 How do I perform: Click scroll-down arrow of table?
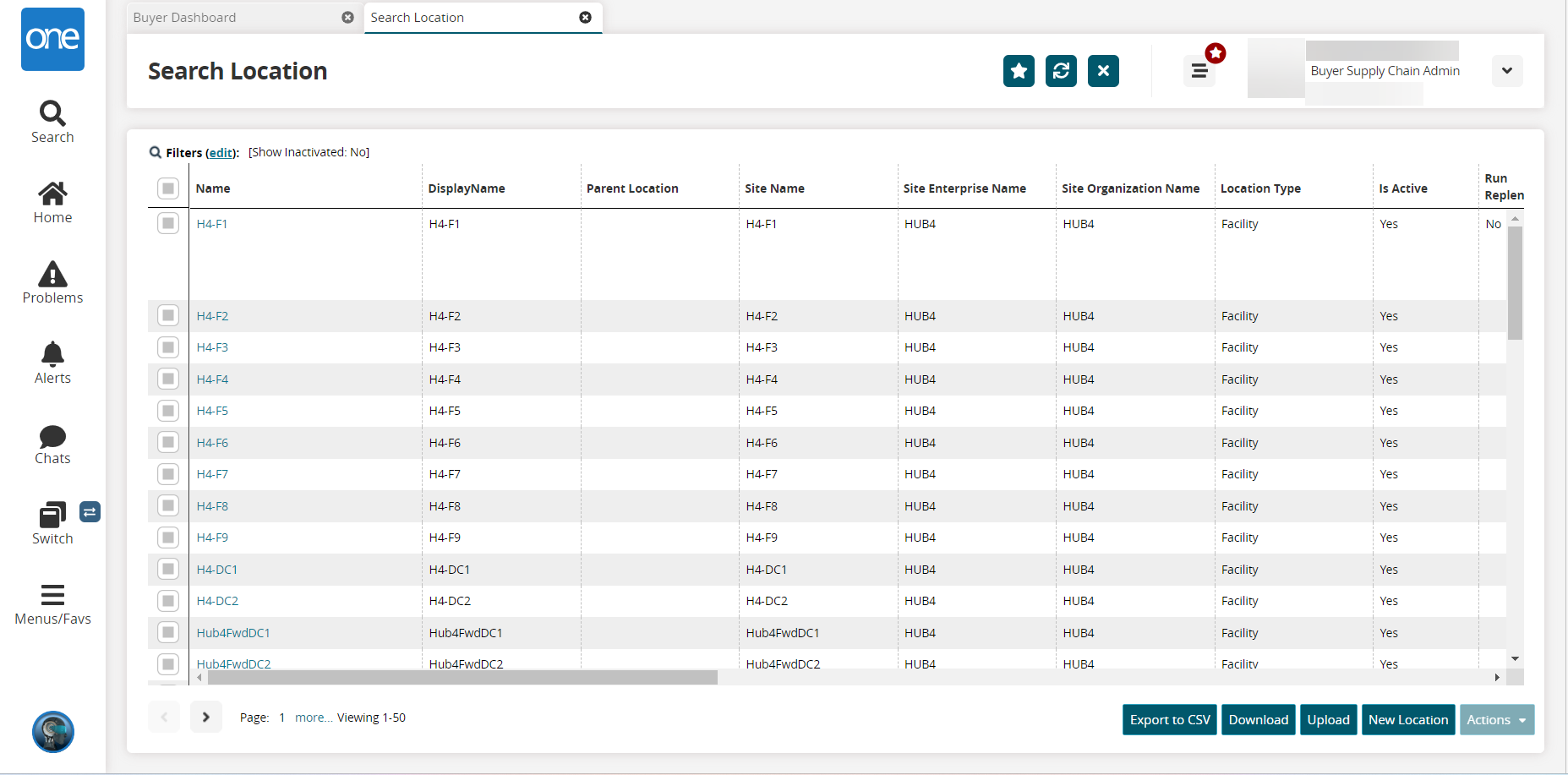(1515, 658)
